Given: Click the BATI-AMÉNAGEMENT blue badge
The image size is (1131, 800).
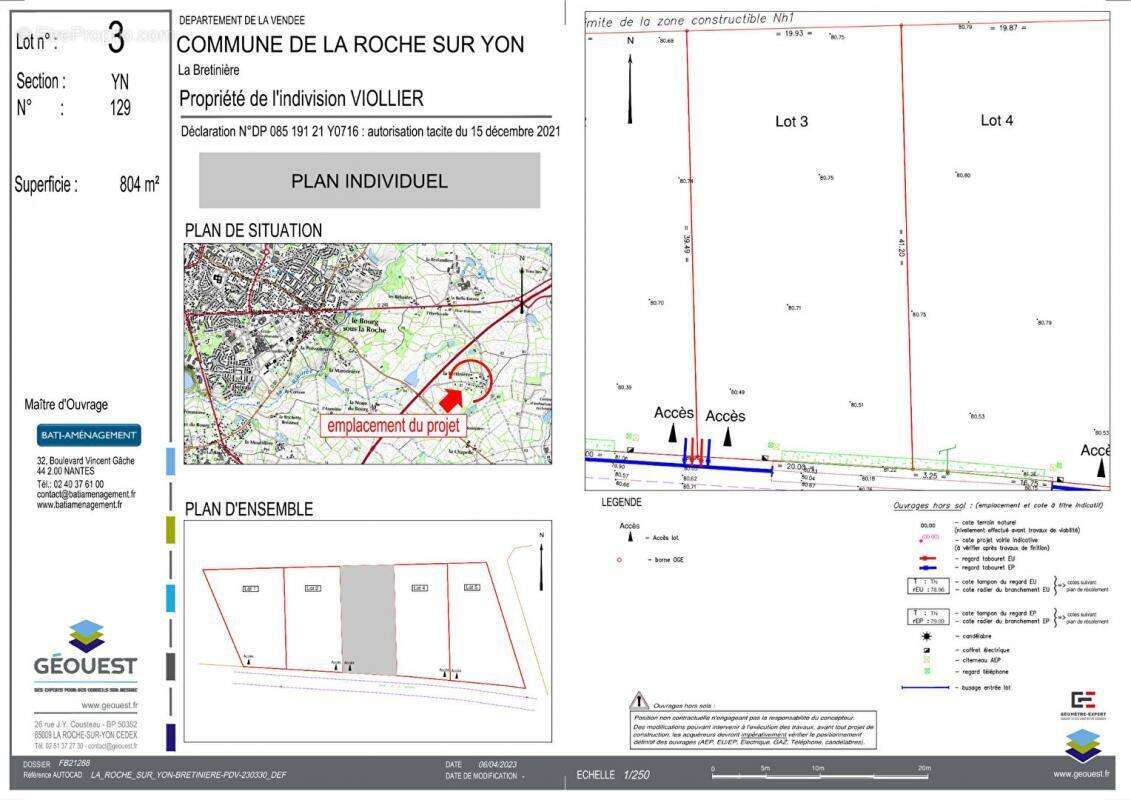Looking at the screenshot, I should click(89, 435).
